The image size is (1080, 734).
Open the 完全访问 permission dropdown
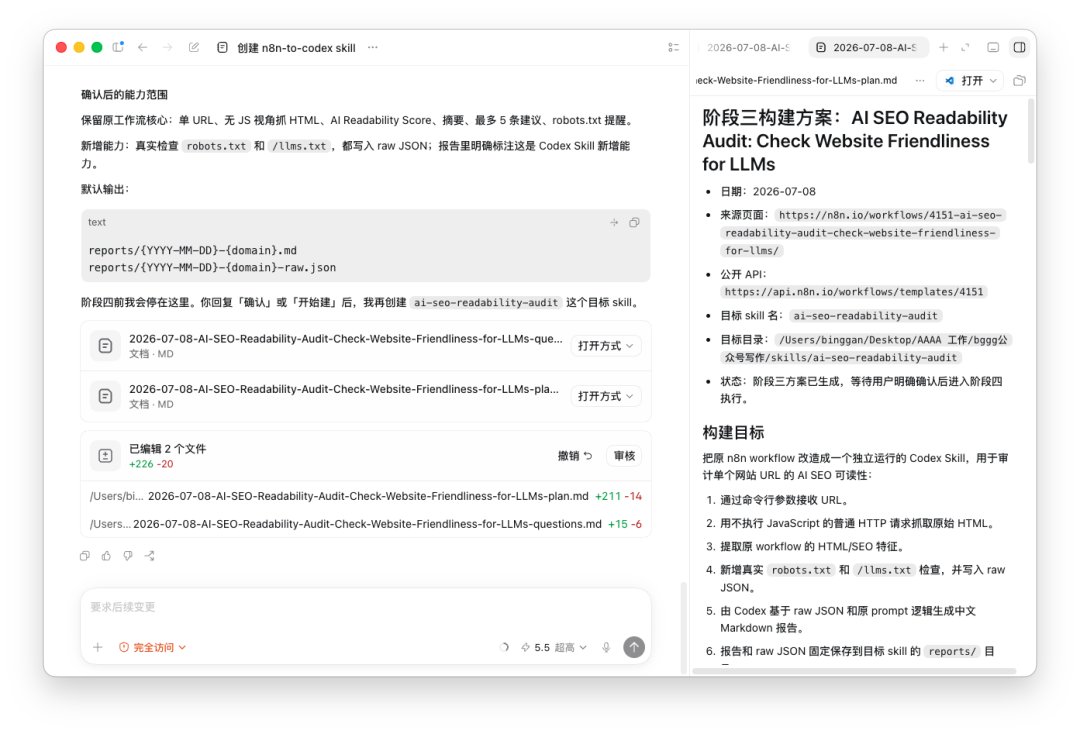[152, 647]
